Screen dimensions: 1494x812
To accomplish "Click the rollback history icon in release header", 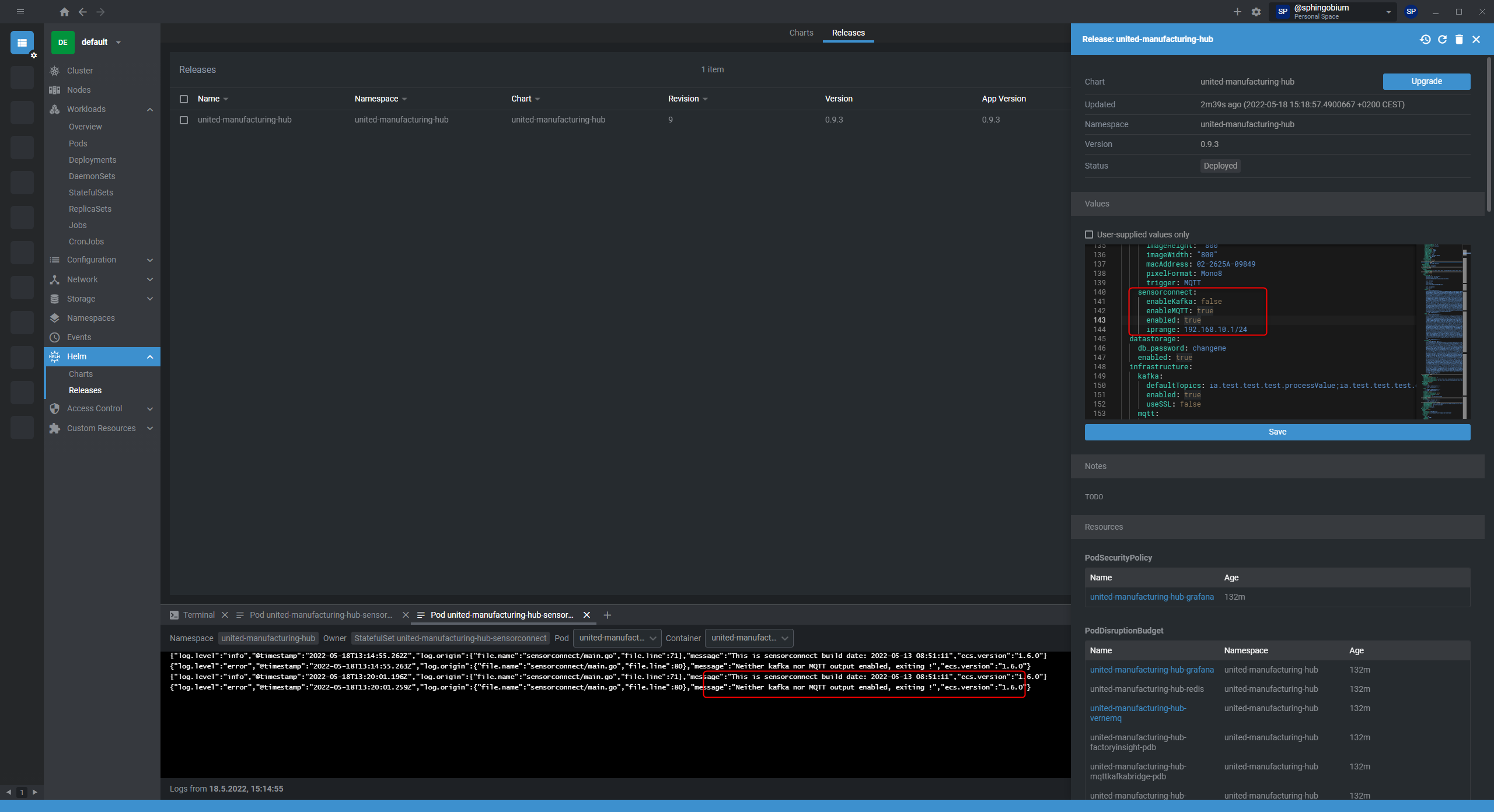I will pos(1425,39).
